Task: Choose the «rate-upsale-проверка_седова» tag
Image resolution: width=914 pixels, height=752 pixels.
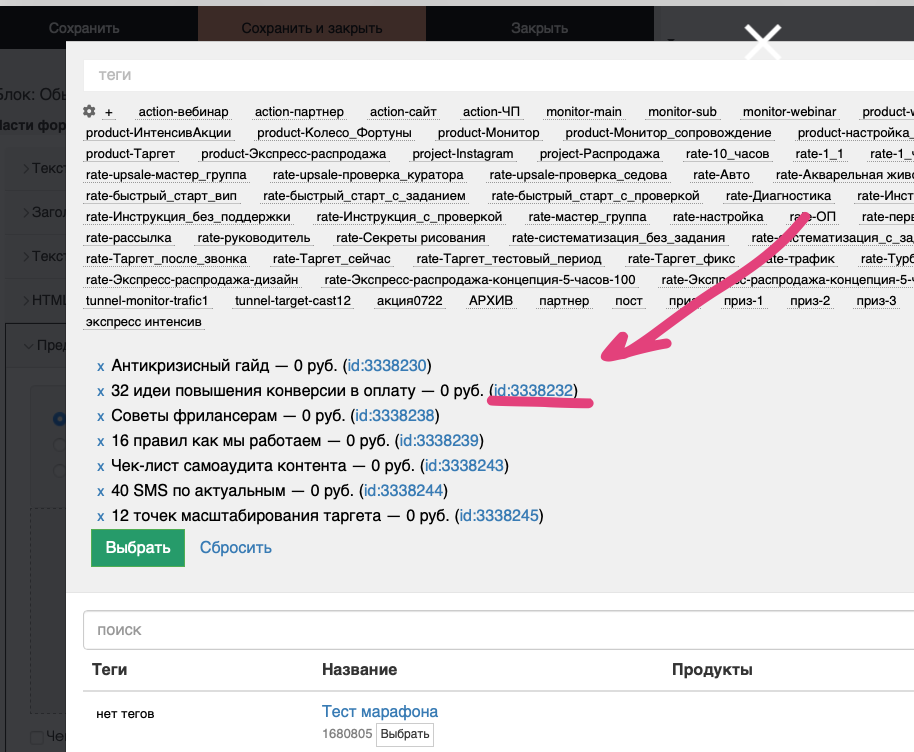Action: (x=578, y=175)
